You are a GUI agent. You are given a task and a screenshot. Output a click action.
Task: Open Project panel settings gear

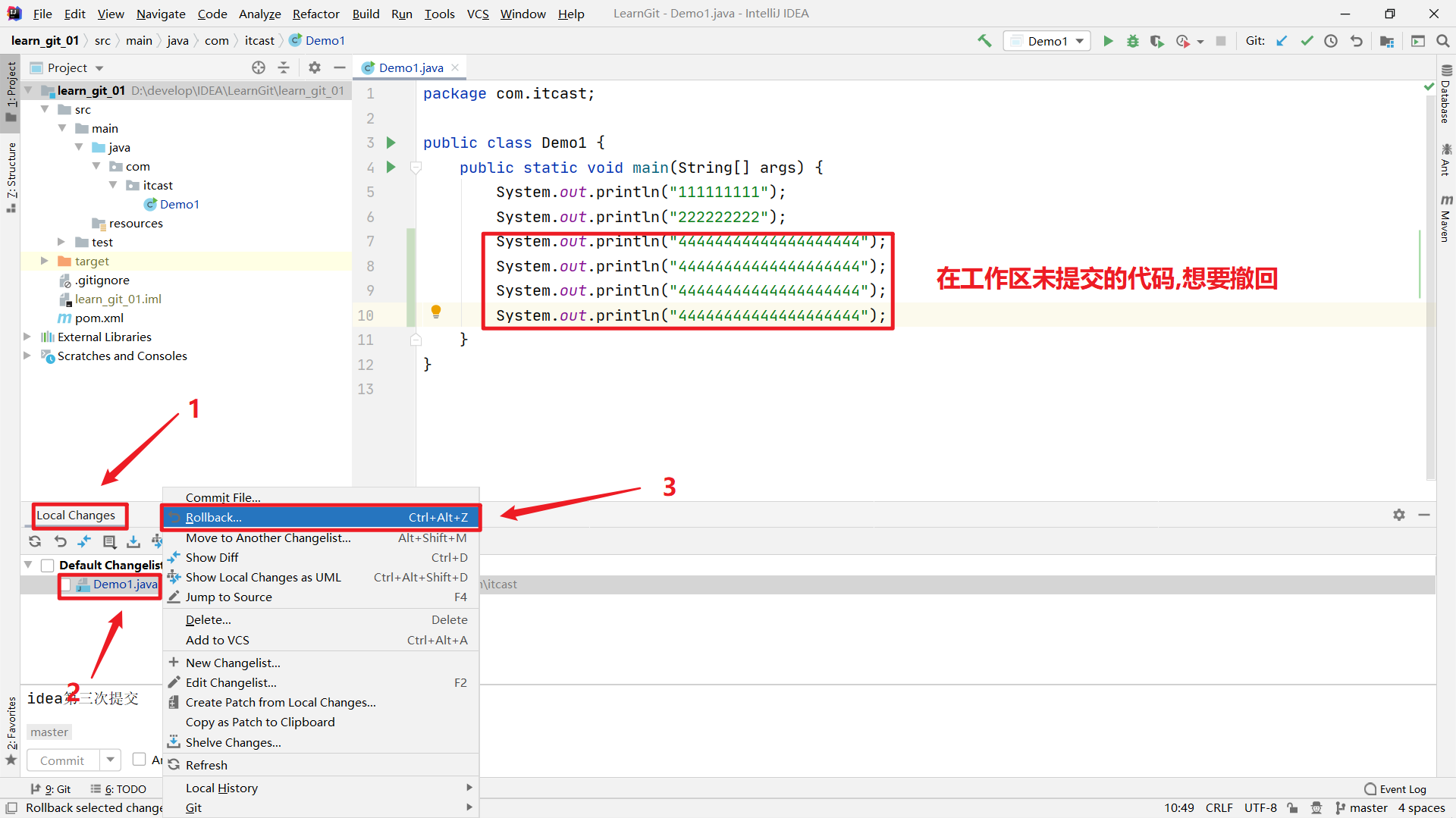point(315,67)
